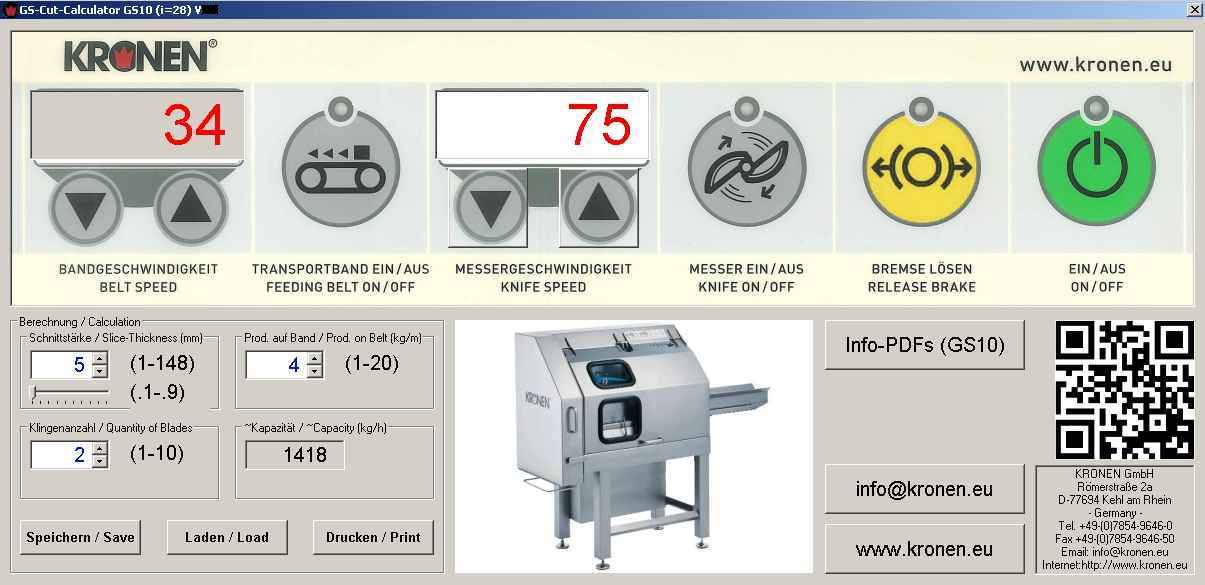Decrease slice thickness with spinner down
Viewport: 1205px width, 585px height.
point(99,372)
